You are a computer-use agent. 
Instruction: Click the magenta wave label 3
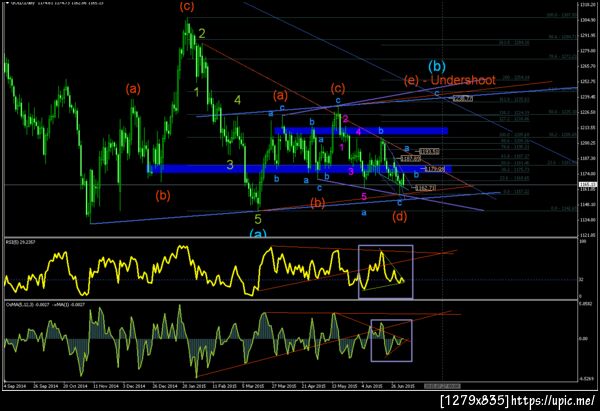(351, 171)
